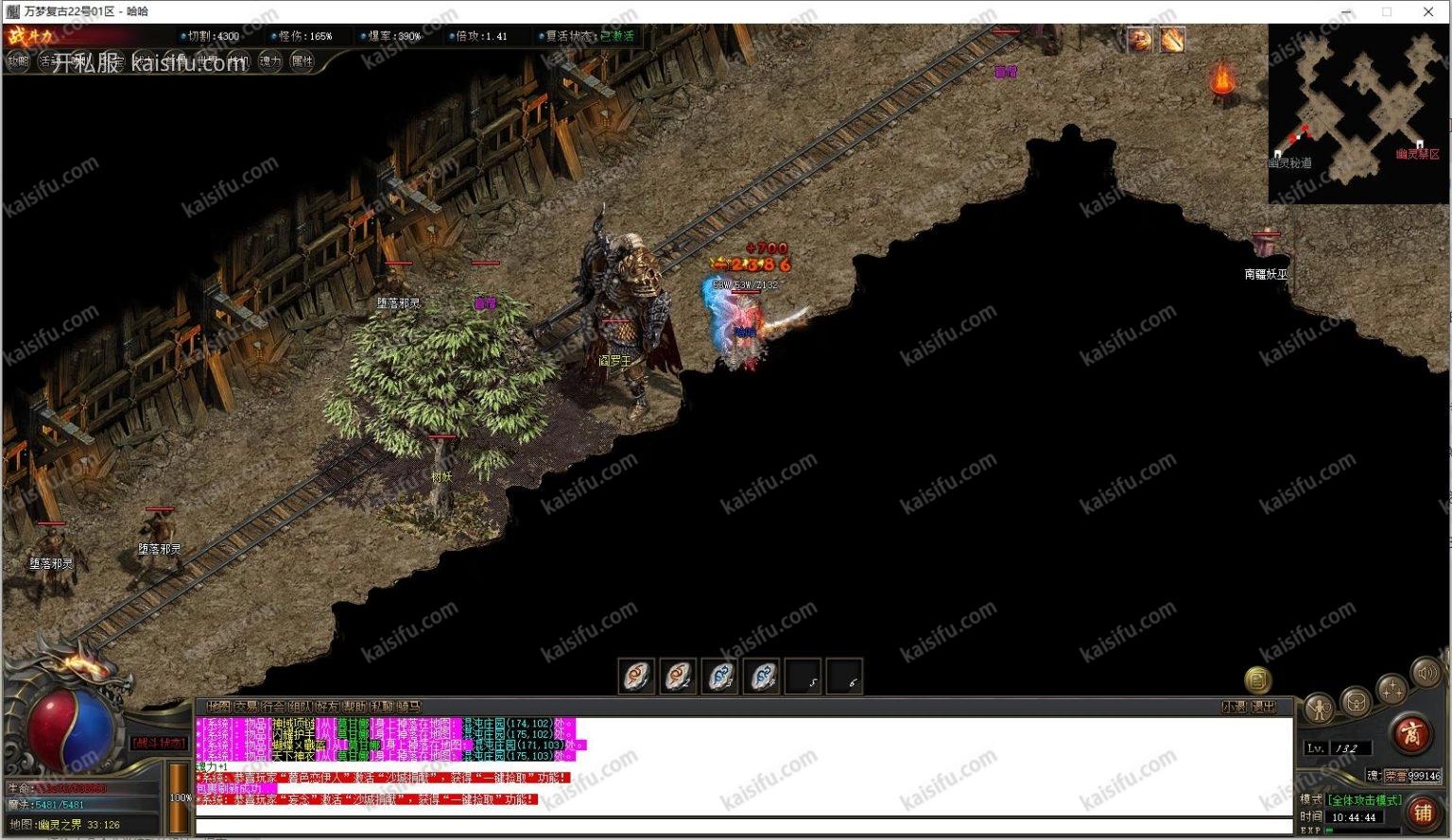1452x840 pixels.
Task: Click the 999146 honor value
Action: pos(1426,776)
